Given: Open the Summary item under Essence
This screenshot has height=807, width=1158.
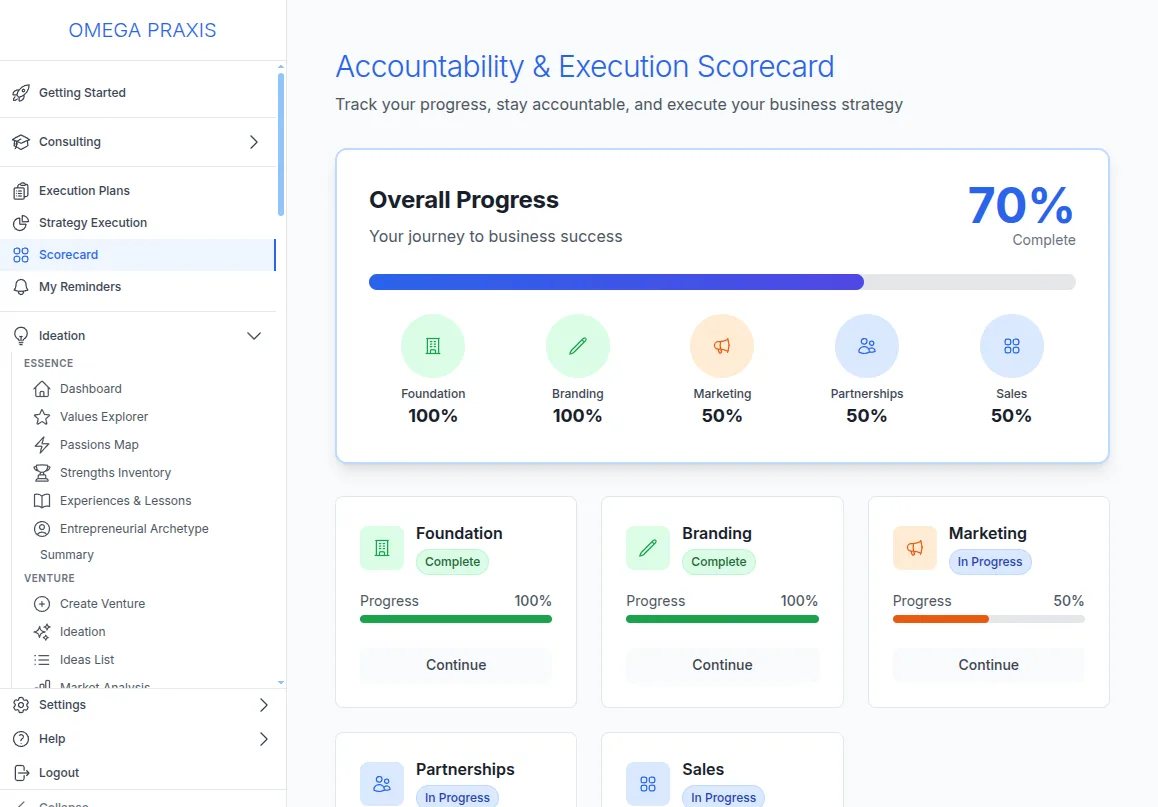Looking at the screenshot, I should 66,554.
